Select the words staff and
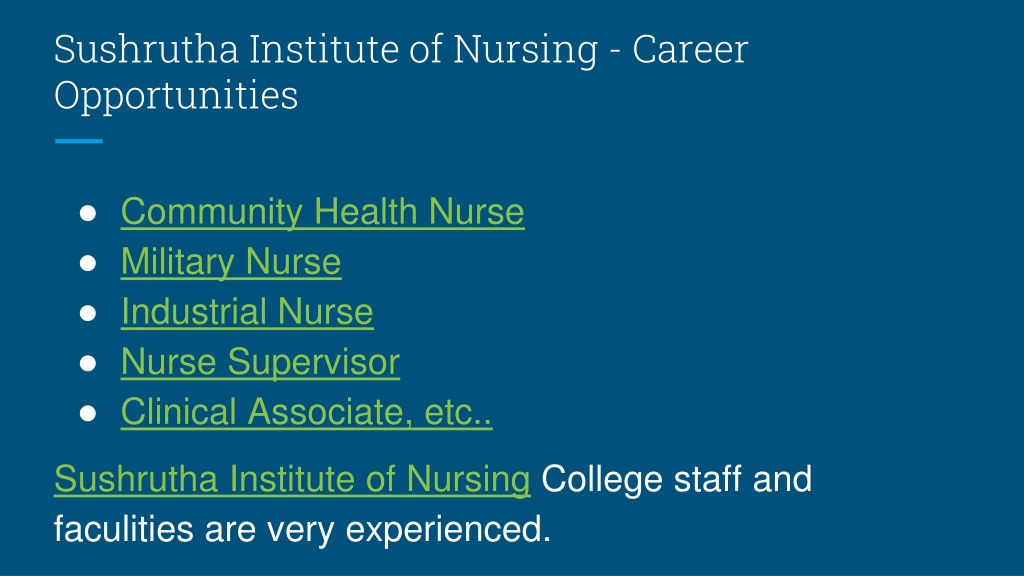The image size is (1024, 576). (743, 479)
